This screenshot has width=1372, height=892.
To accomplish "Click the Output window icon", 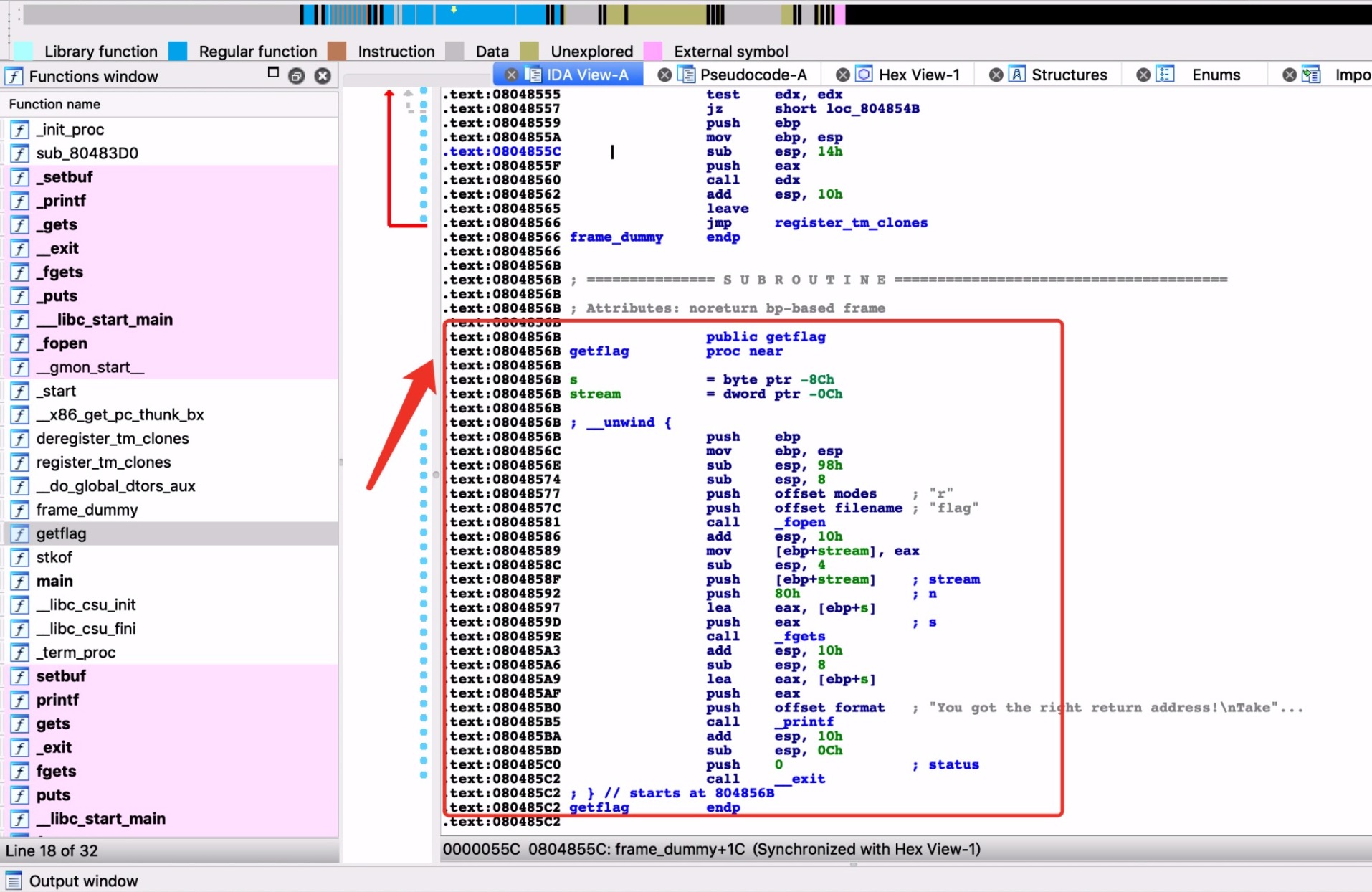I will [x=14, y=881].
